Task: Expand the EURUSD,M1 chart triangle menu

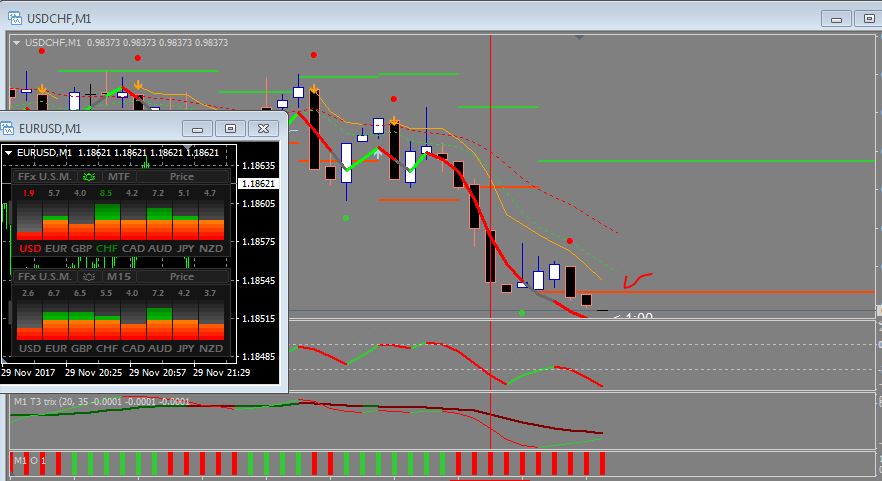Action: pyautogui.click(x=8, y=152)
